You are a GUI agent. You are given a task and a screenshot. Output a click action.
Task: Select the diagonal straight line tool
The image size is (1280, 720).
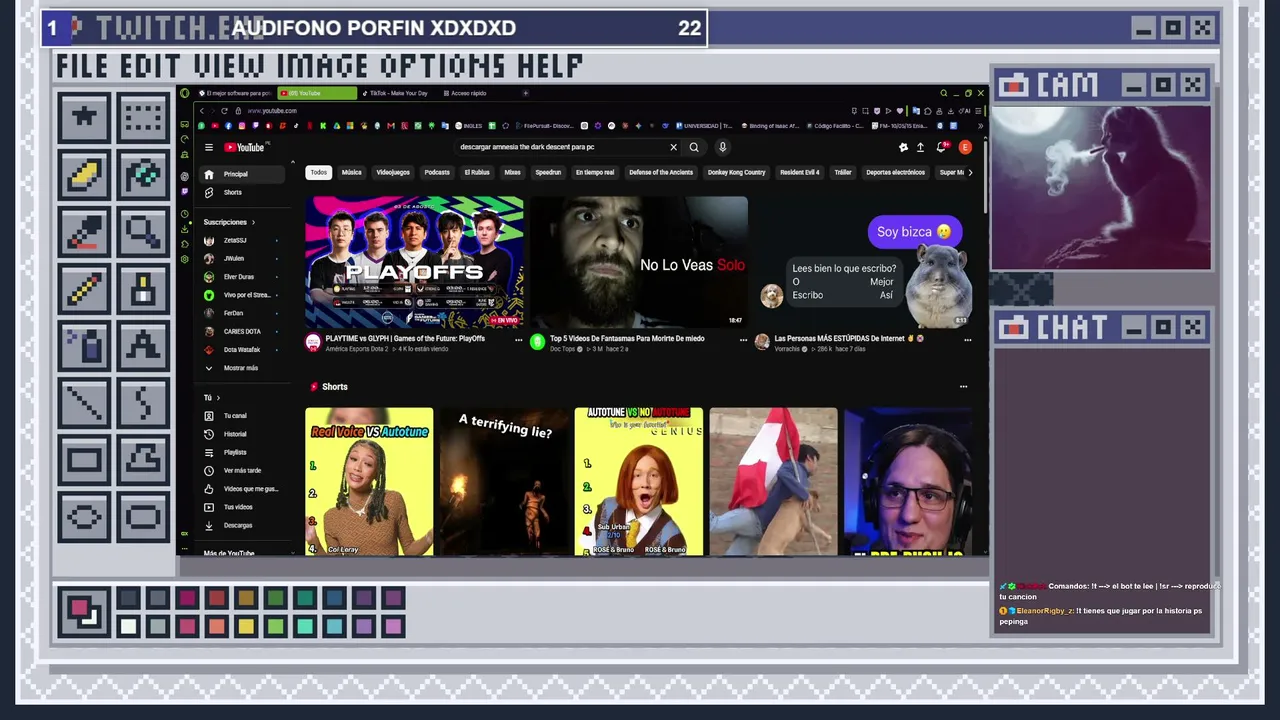[x=84, y=404]
